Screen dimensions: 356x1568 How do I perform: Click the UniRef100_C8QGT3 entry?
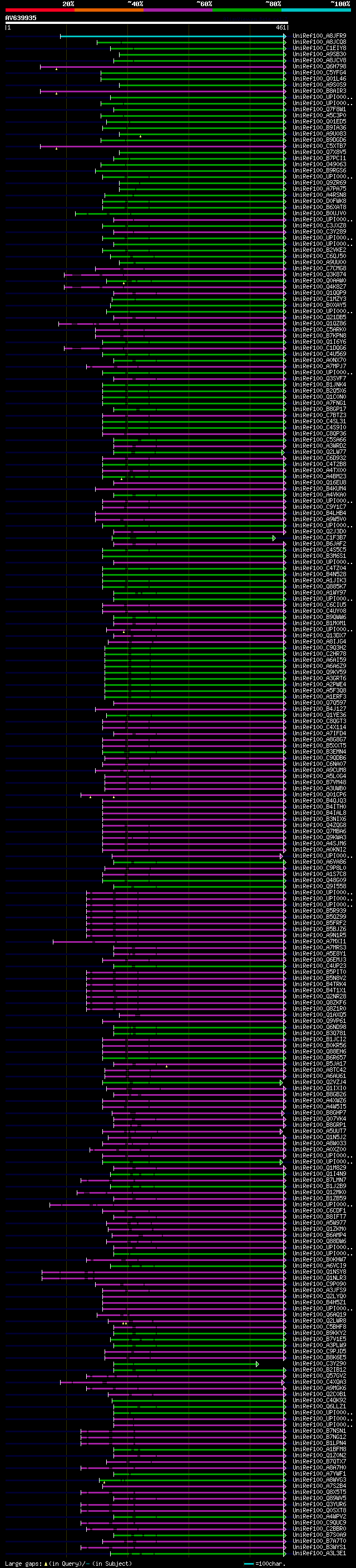tap(319, 721)
